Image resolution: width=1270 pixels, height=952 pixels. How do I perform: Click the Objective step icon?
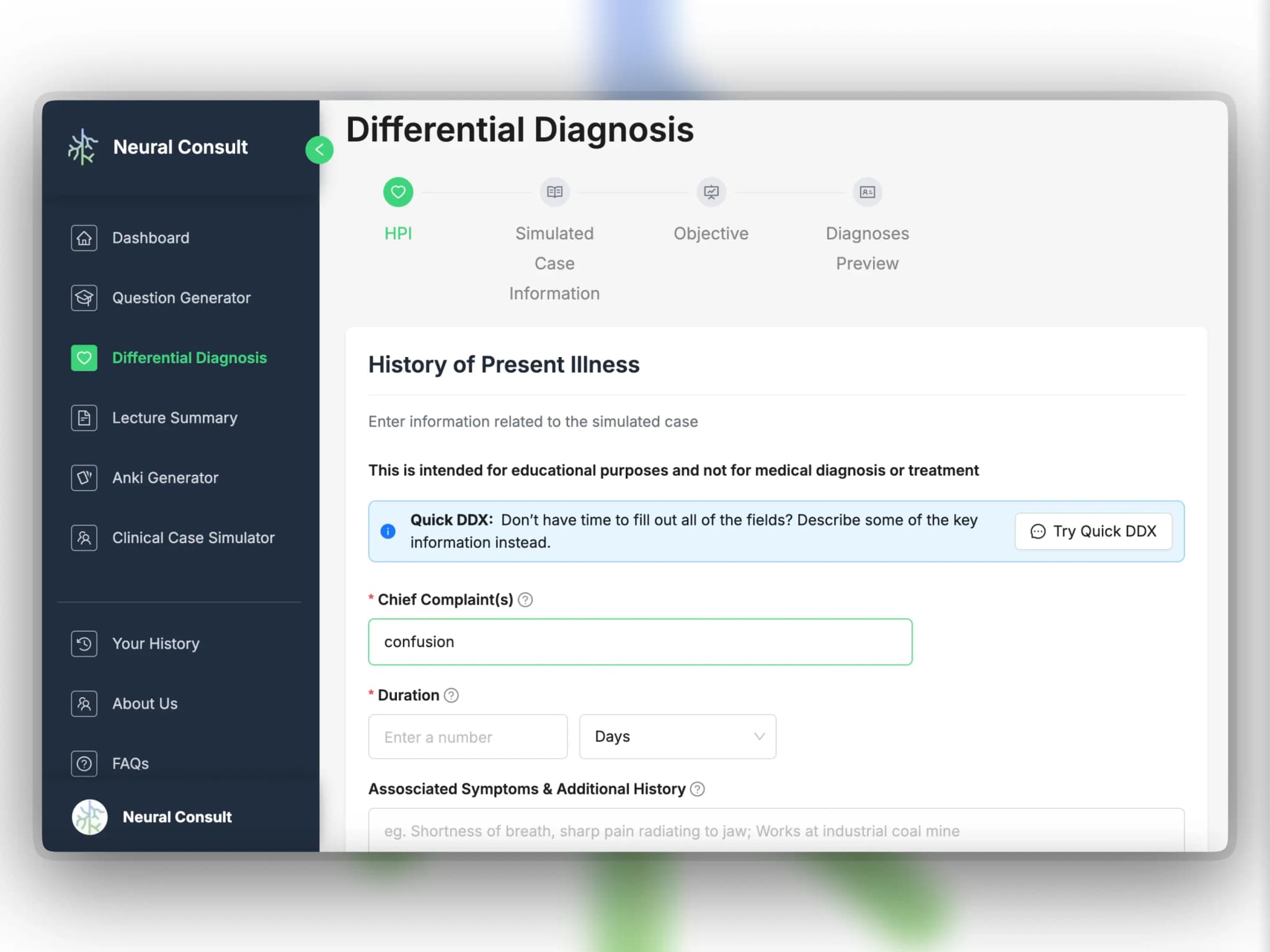[x=711, y=191]
